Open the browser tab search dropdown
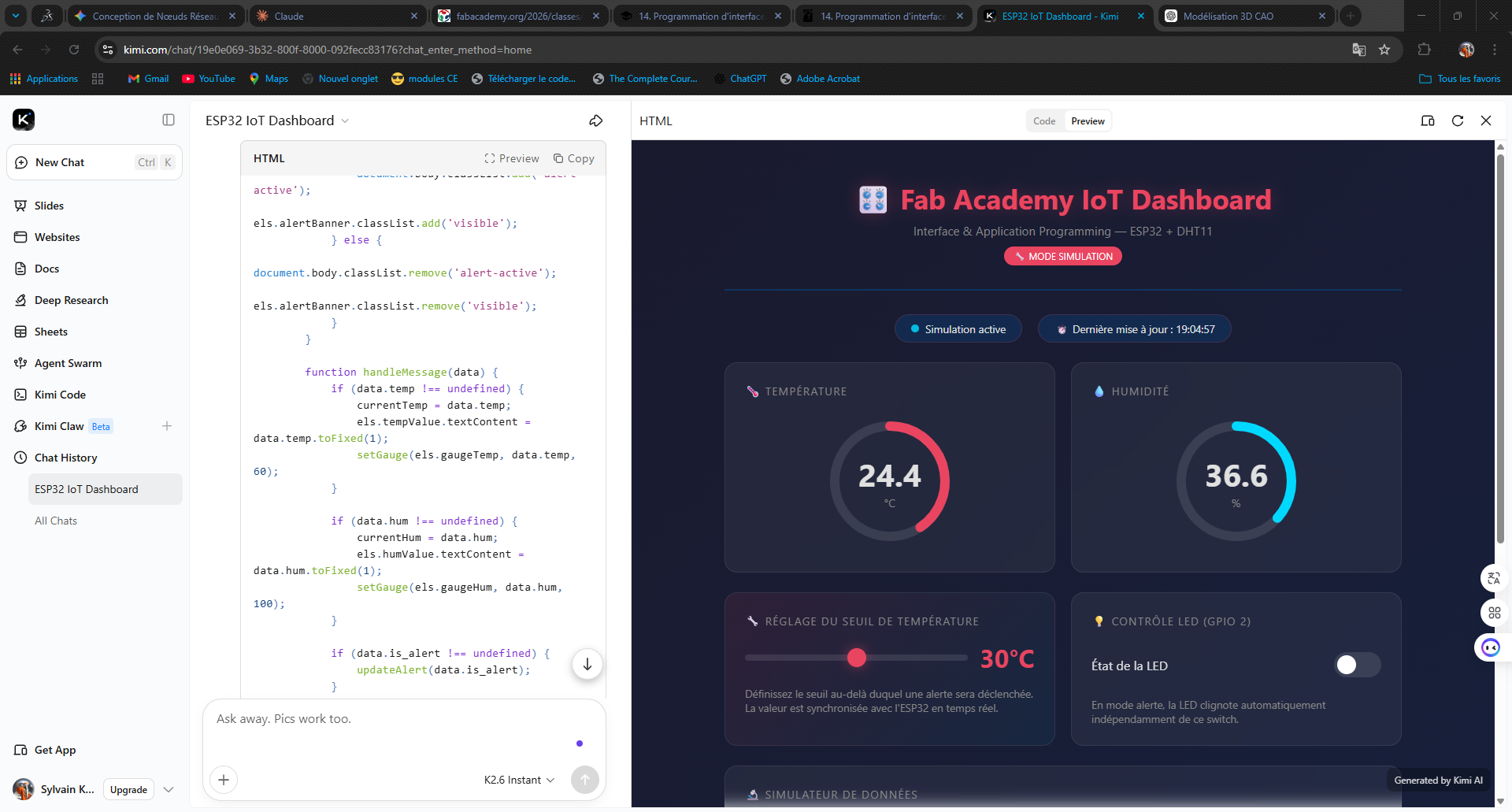Screen dimensions: 1512x812 coord(16,16)
